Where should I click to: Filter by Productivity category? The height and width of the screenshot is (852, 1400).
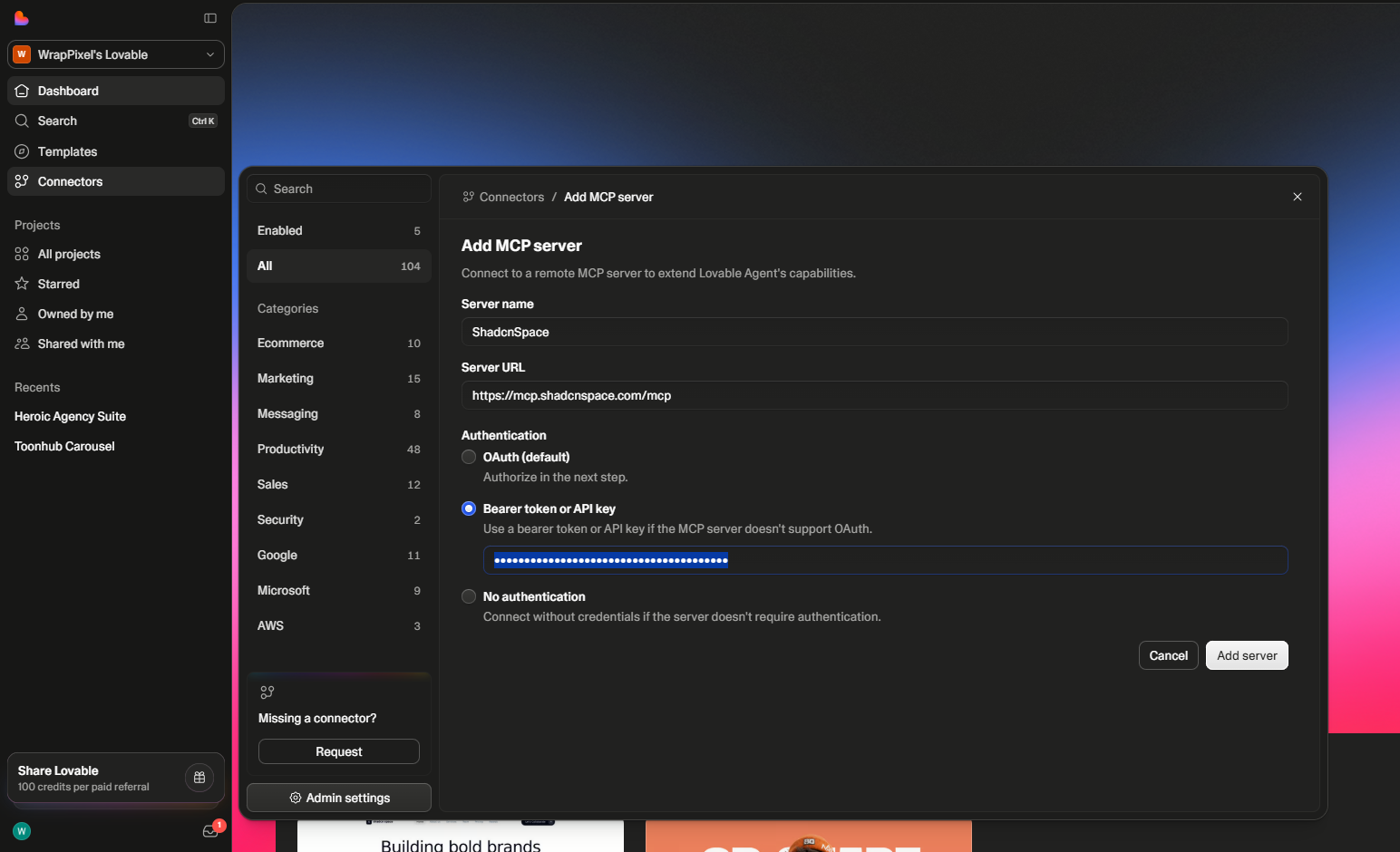(x=339, y=449)
